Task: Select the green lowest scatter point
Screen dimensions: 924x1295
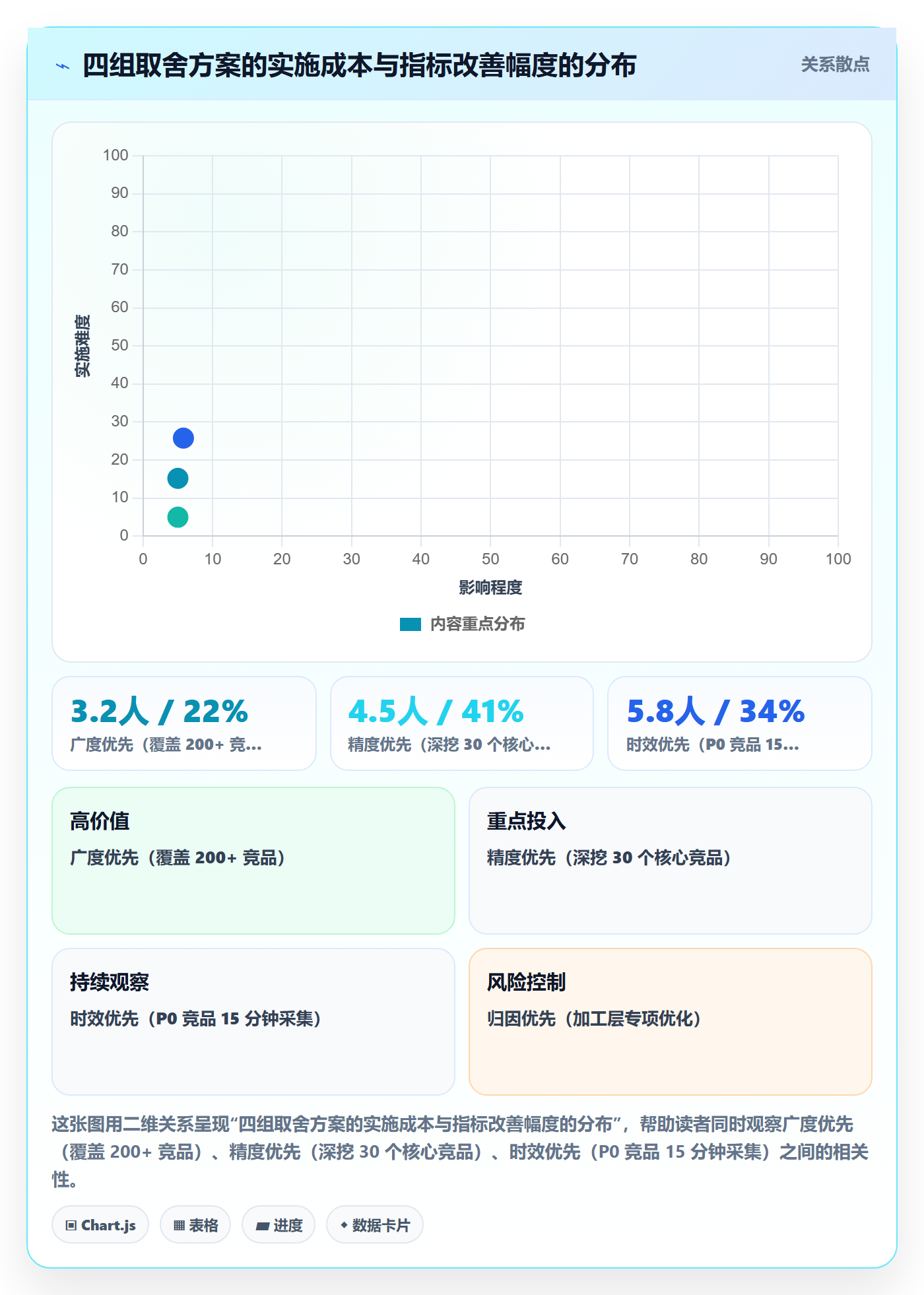Action: 178,517
